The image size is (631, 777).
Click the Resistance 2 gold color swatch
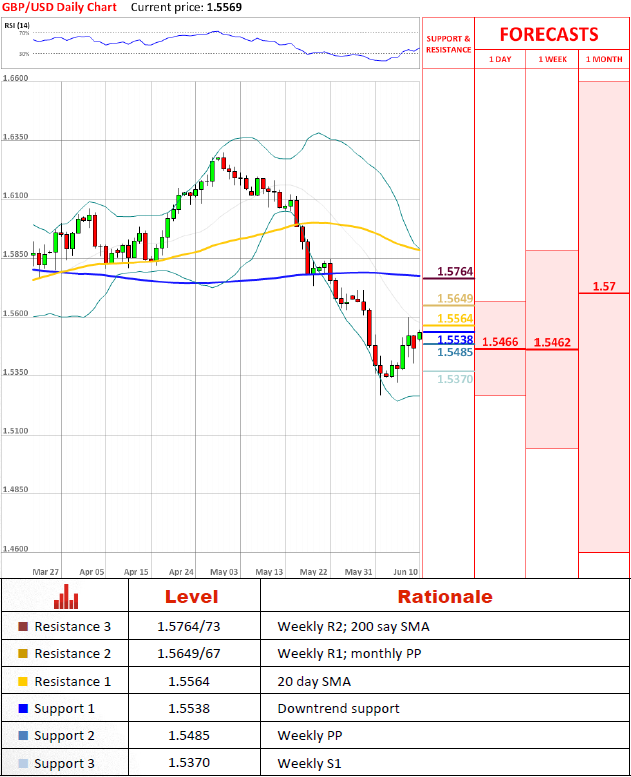23,654
